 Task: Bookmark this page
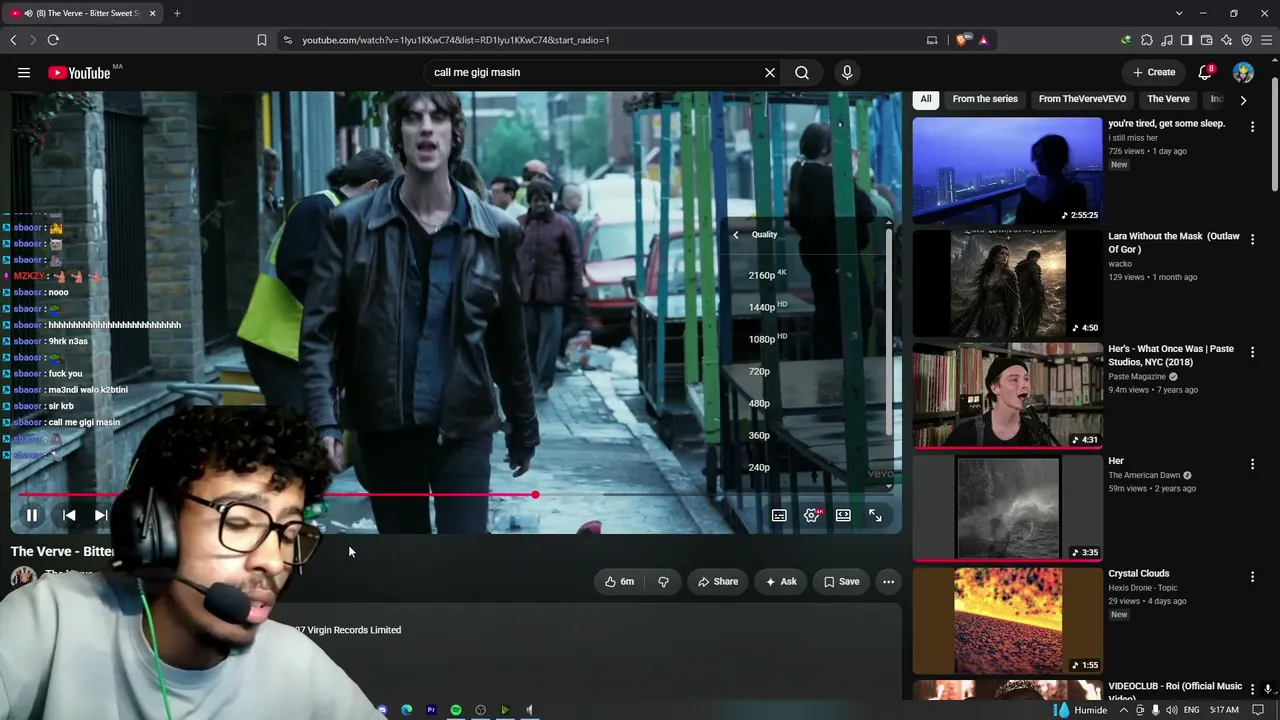coord(261,40)
